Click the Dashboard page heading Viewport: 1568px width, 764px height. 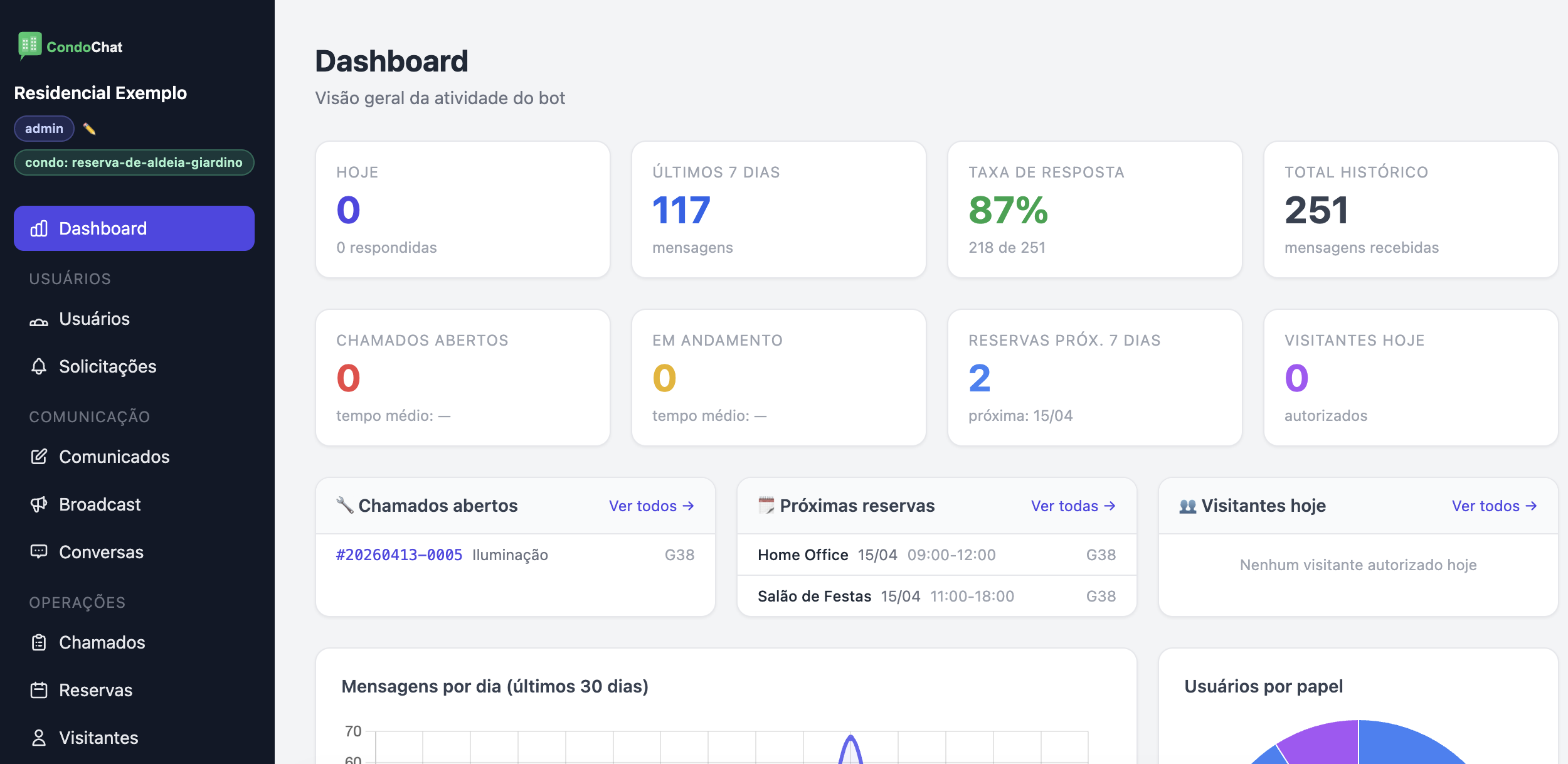pos(391,61)
